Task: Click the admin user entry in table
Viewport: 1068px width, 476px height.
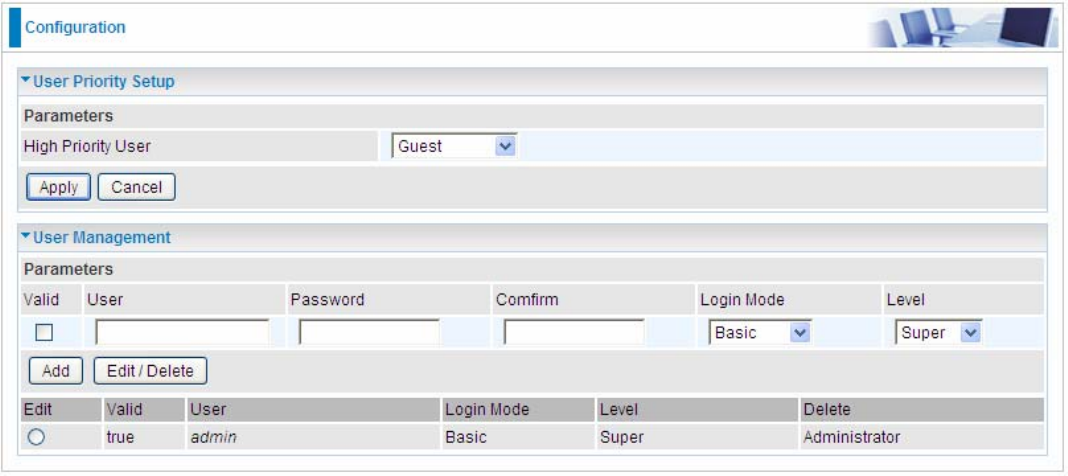Action: 213,438
